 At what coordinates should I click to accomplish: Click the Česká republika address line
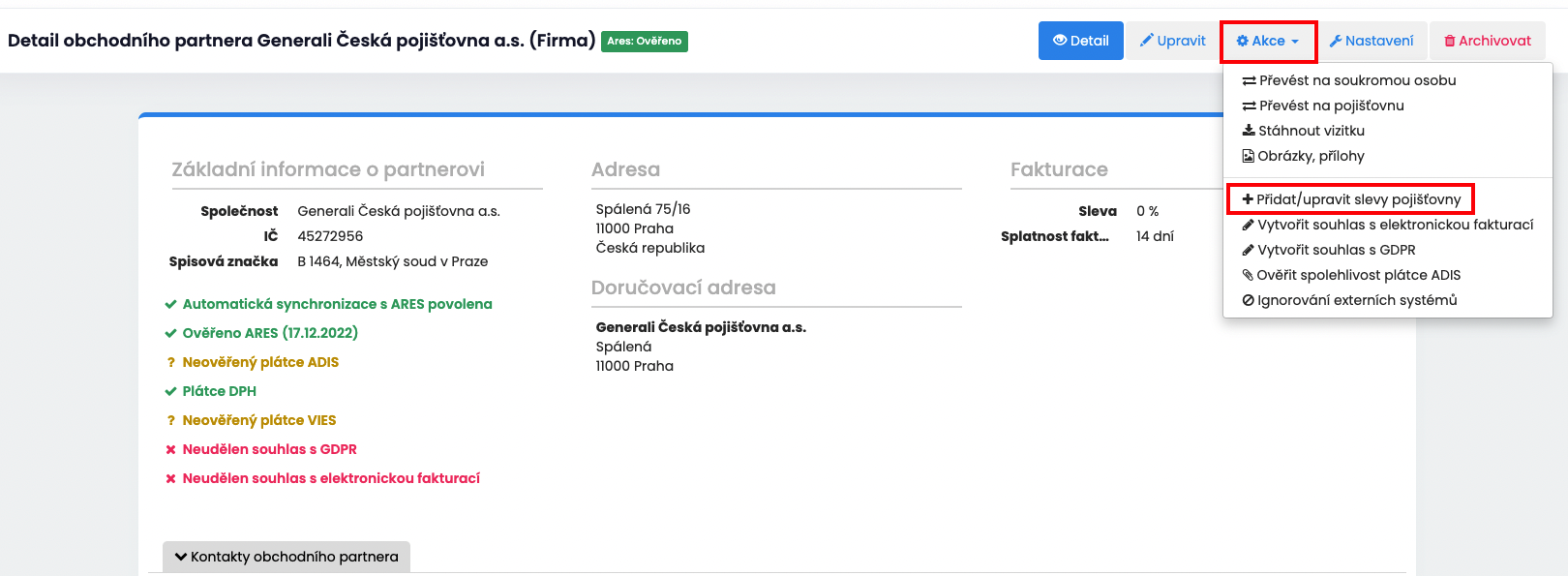[x=650, y=248]
